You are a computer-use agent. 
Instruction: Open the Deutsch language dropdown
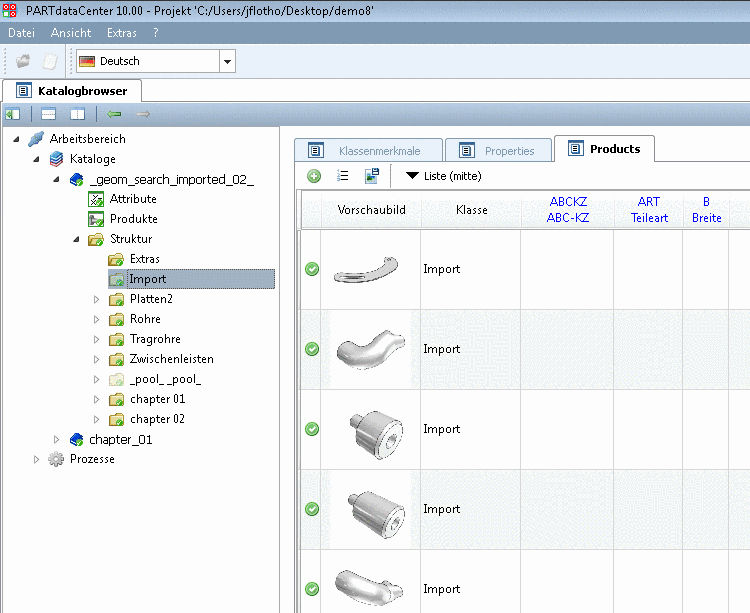pyautogui.click(x=227, y=61)
